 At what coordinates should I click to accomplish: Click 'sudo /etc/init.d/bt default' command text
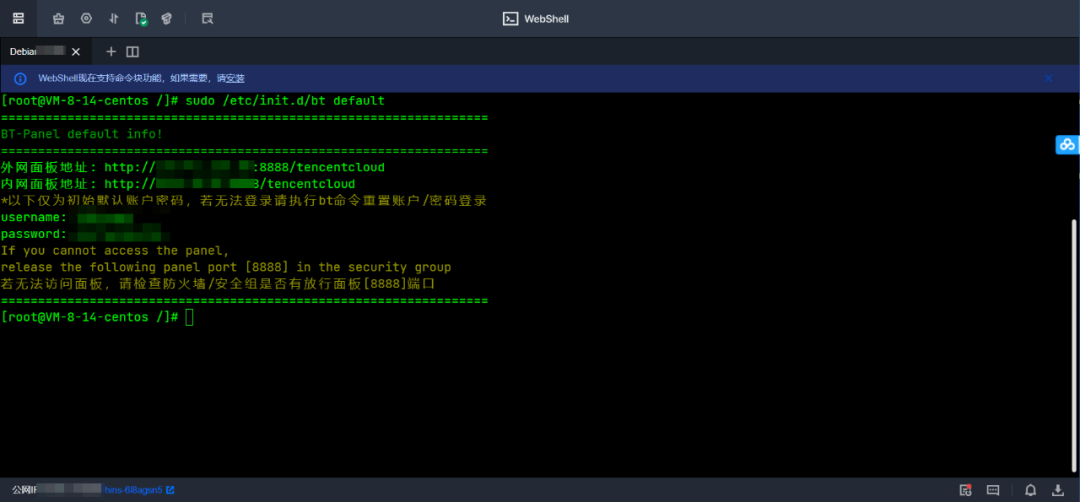pyautogui.click(x=285, y=101)
